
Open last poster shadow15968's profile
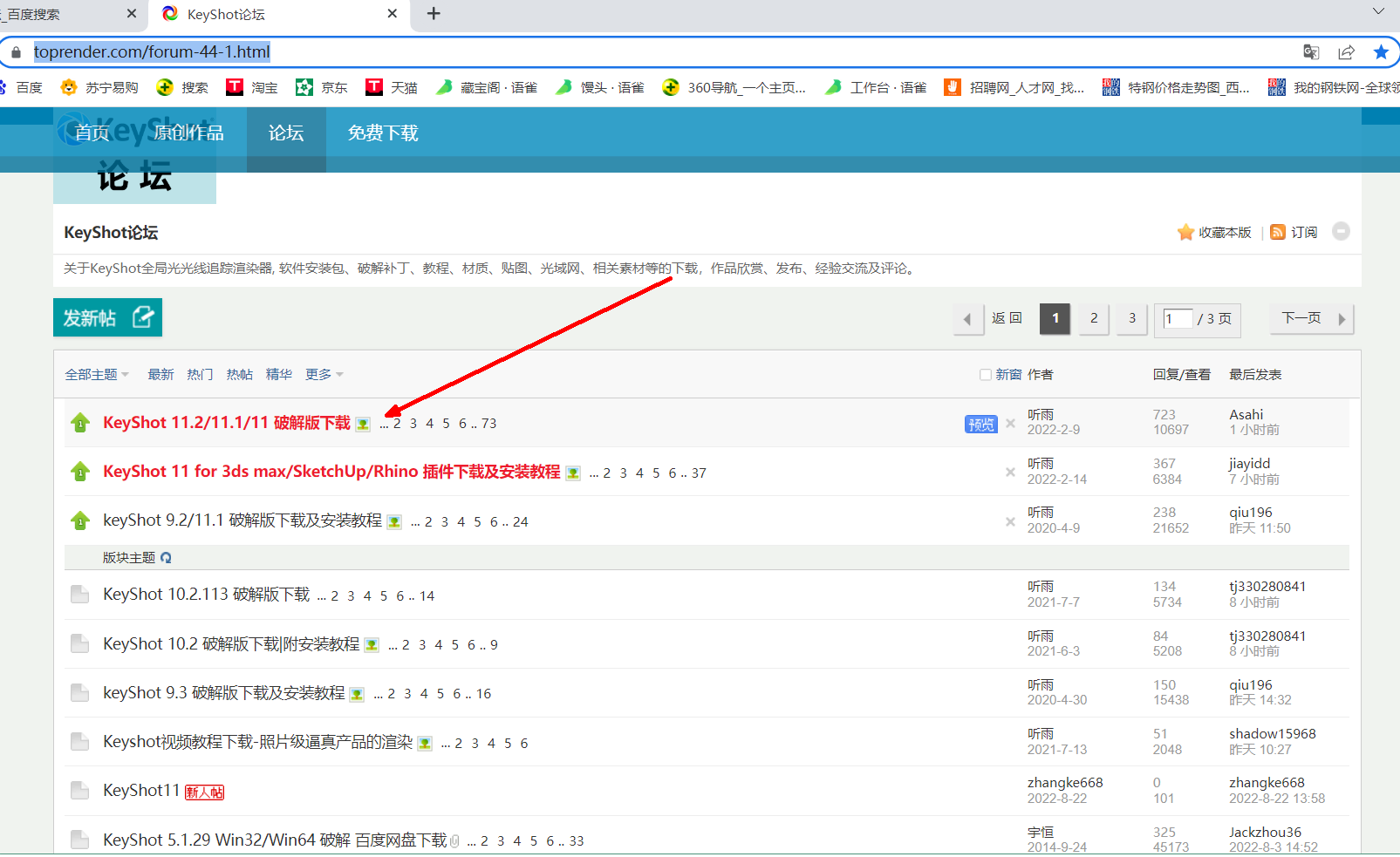1273,734
